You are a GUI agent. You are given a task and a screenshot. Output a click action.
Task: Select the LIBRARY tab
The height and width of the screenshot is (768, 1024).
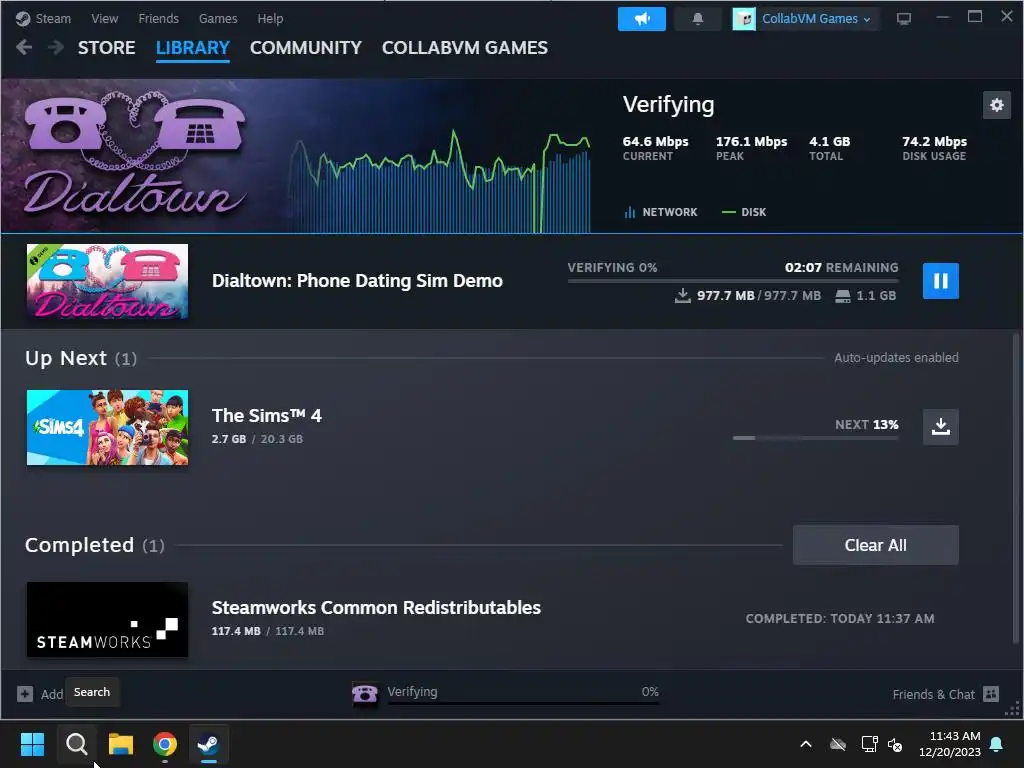pyautogui.click(x=193, y=48)
